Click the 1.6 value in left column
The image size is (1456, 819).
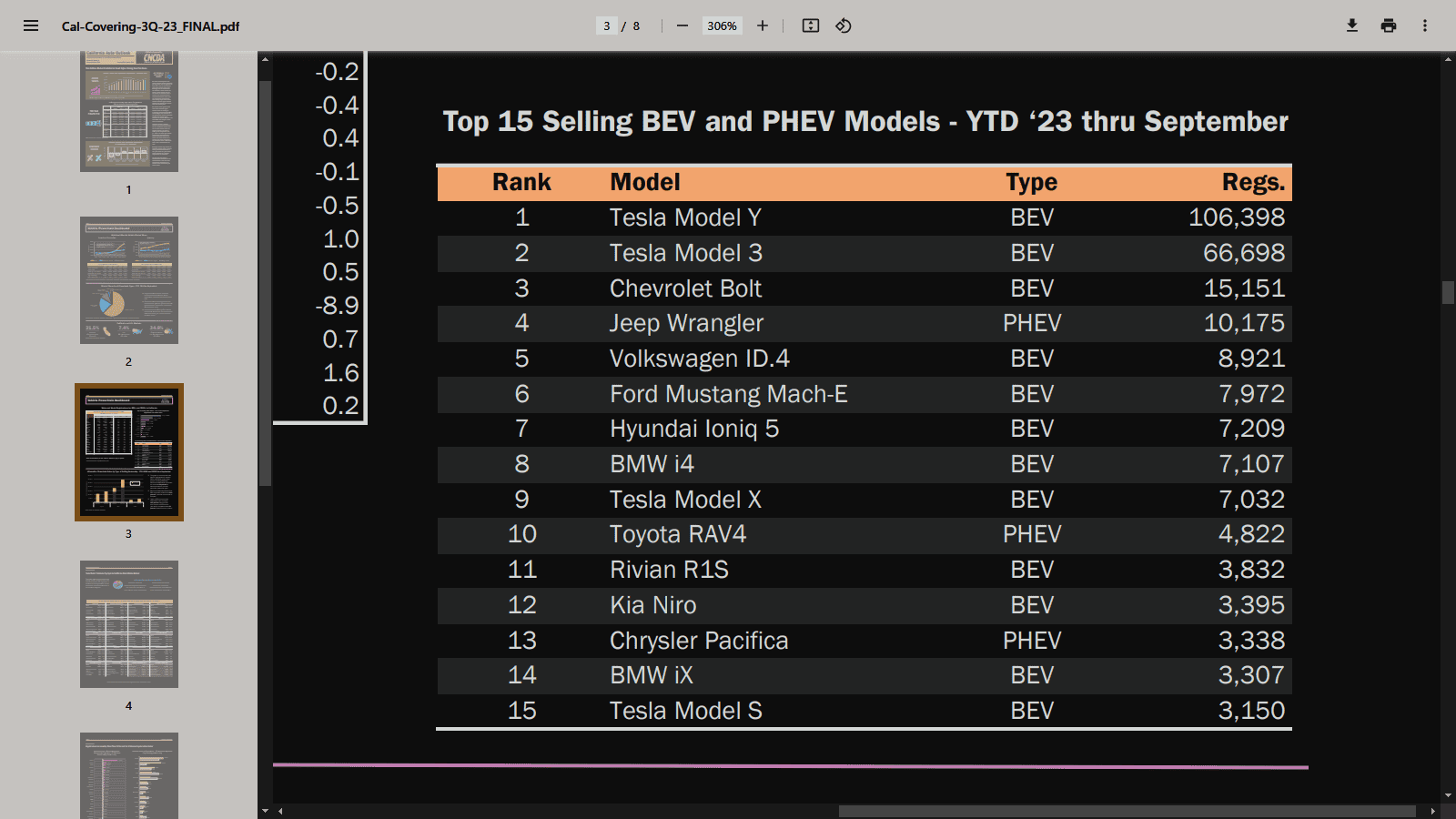pos(341,373)
